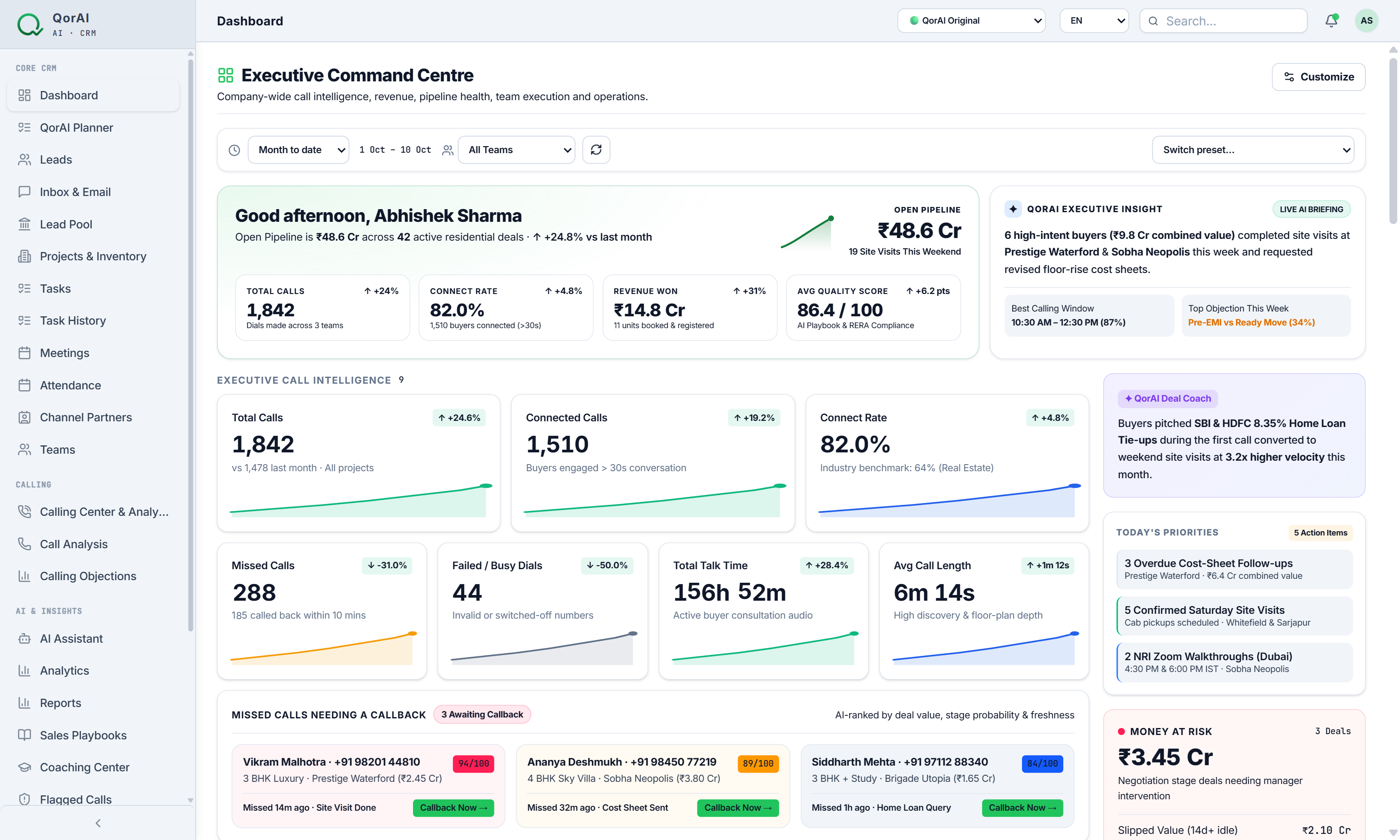This screenshot has width=1400, height=840.
Task: Click the notification bell icon
Action: click(1331, 21)
